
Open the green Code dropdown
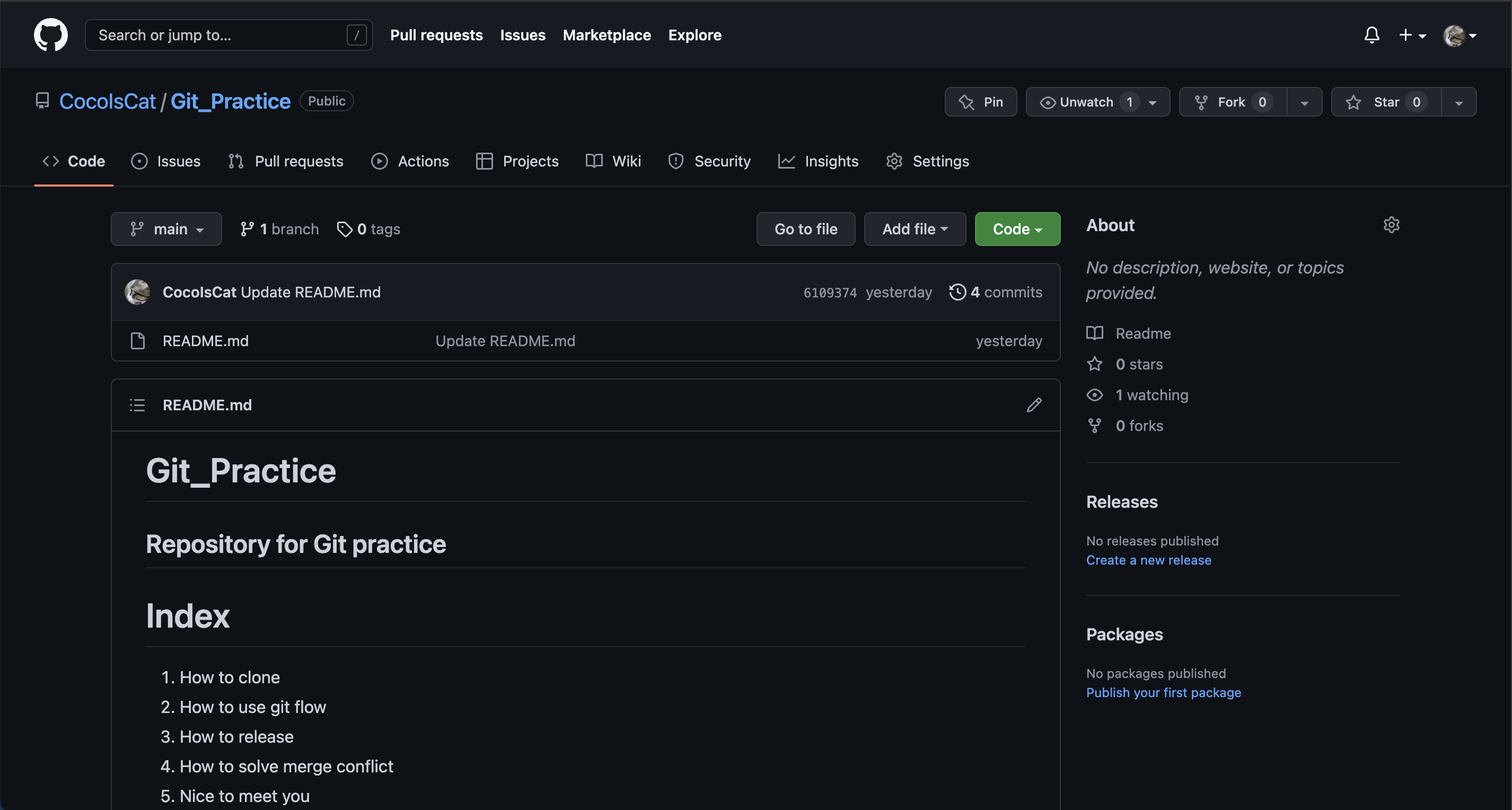point(1017,229)
